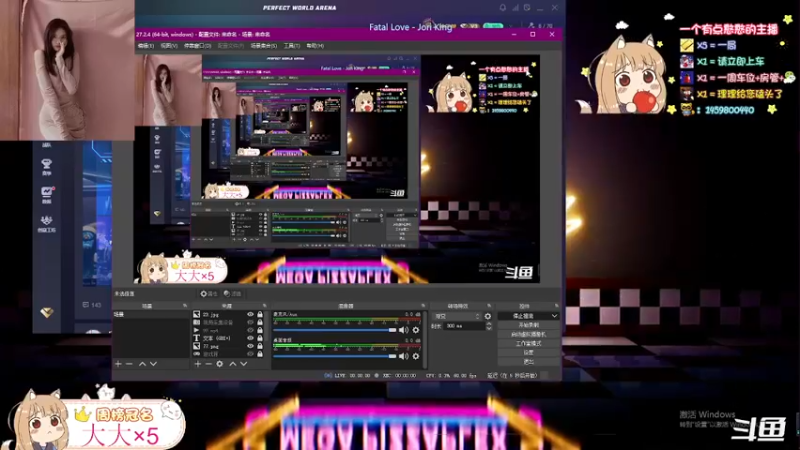Remove the scene with the minus icon
Image resolution: width=800 pixels, height=450 pixels.
(129, 364)
